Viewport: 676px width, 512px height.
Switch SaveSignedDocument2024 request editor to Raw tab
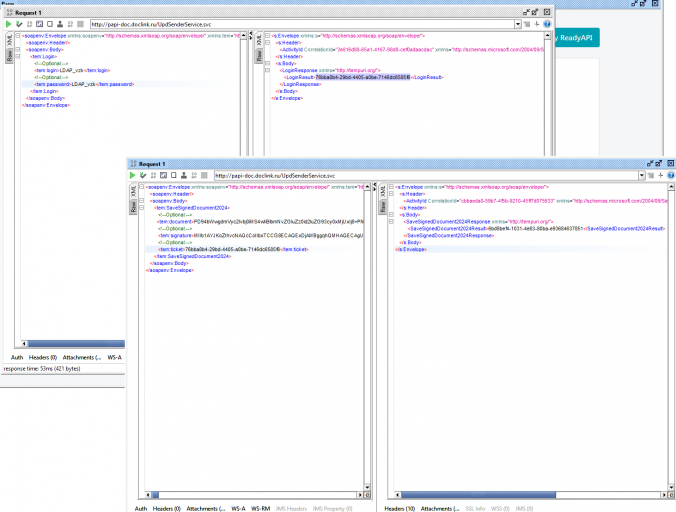(x=133, y=207)
